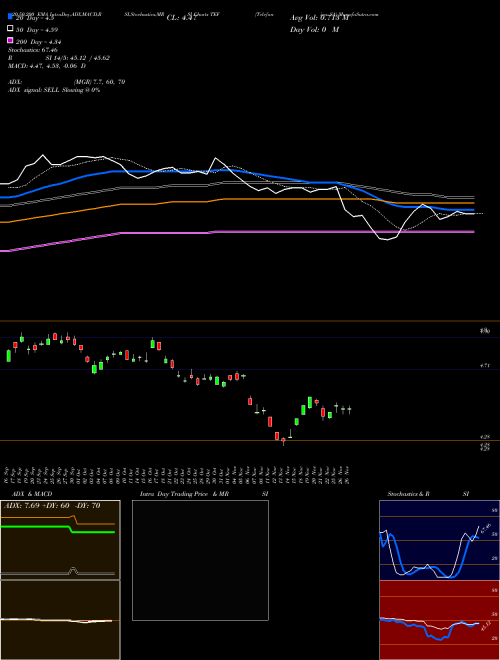Select the '200 Day - 4.34' label
Screen dimensions: 500x660
(39, 42)
